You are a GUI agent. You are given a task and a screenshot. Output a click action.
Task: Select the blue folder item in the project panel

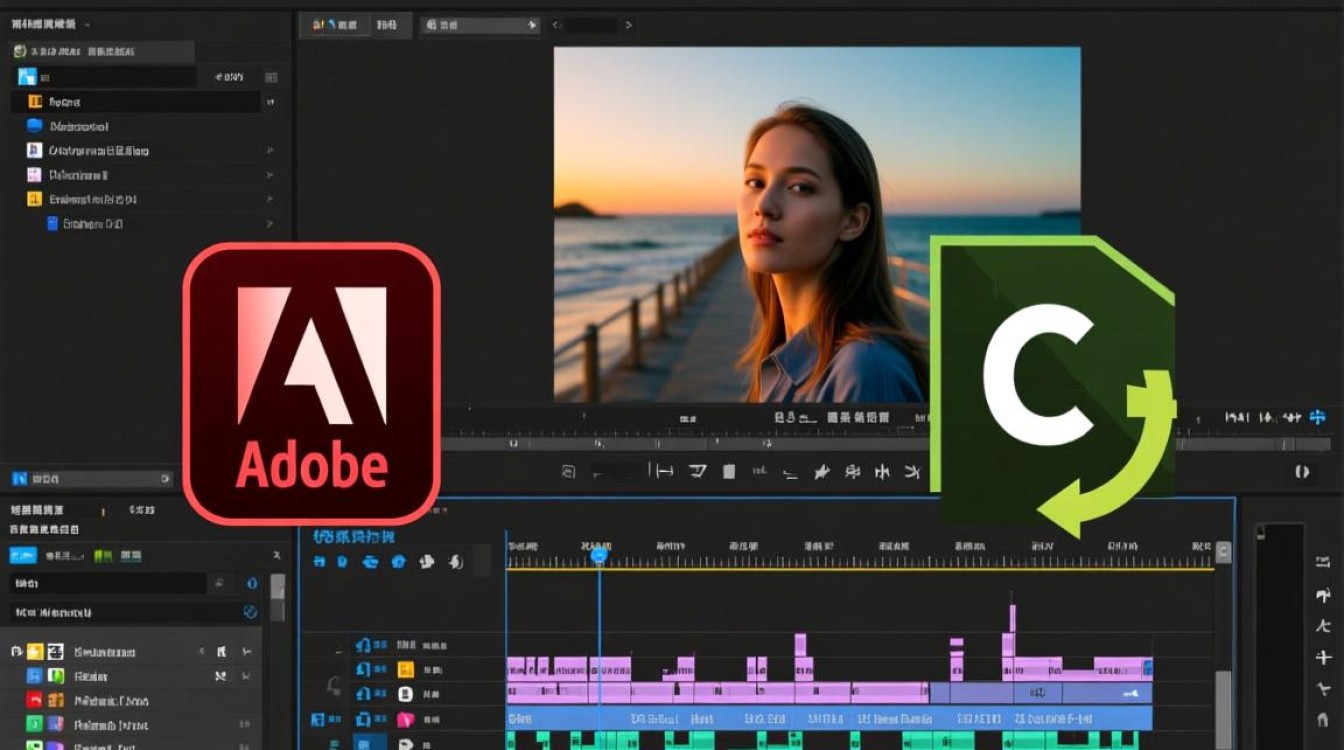(35, 126)
